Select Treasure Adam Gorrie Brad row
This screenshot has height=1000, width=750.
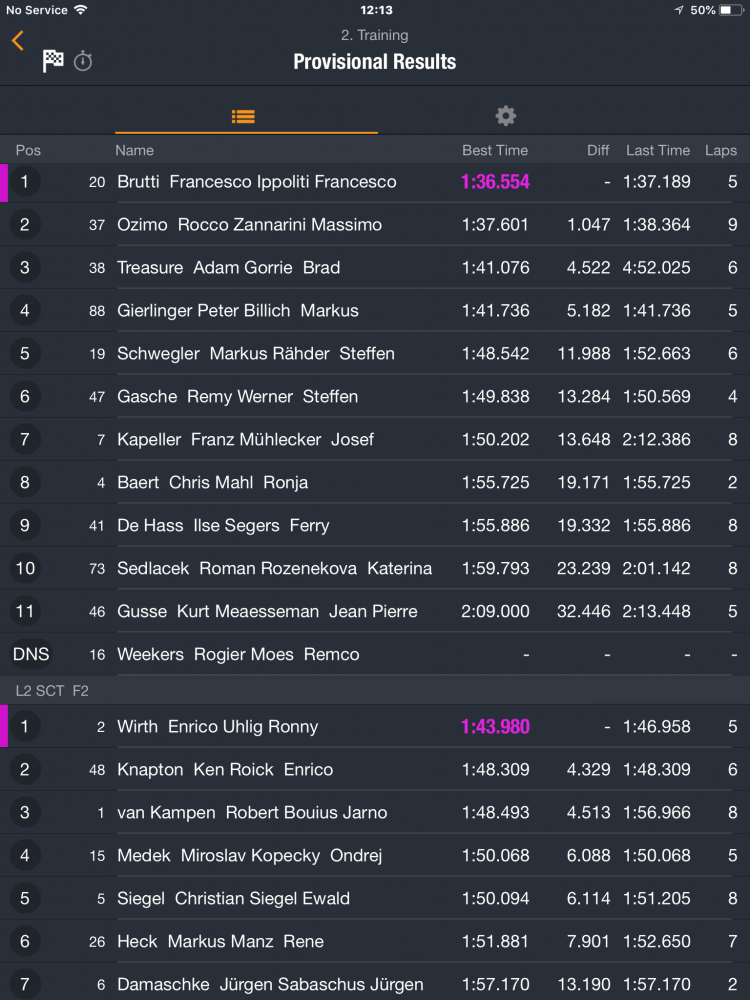point(375,267)
